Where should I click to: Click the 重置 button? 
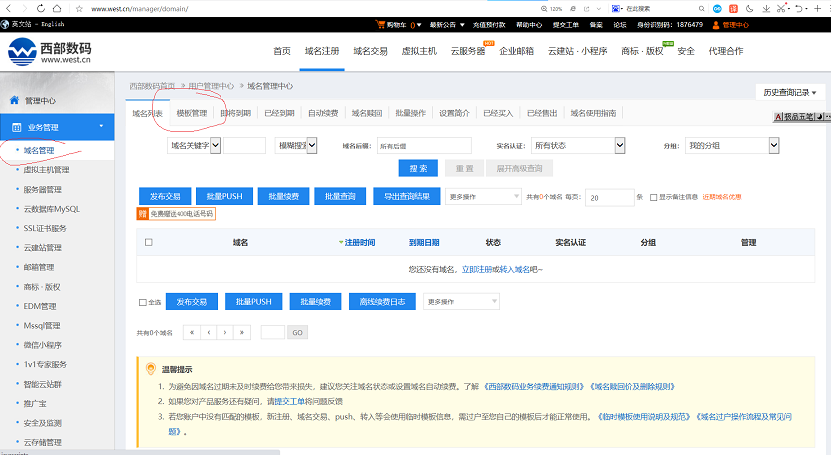tap(465, 168)
